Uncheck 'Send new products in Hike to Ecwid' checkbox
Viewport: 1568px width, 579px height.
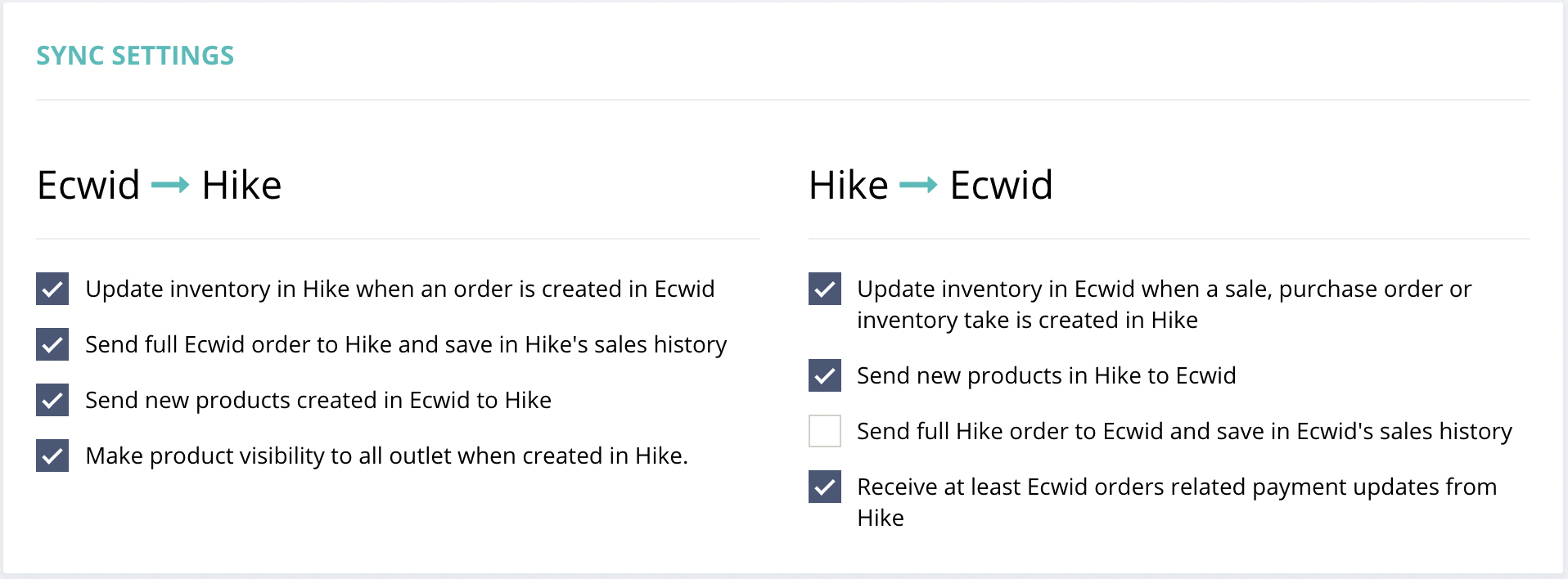tap(825, 375)
